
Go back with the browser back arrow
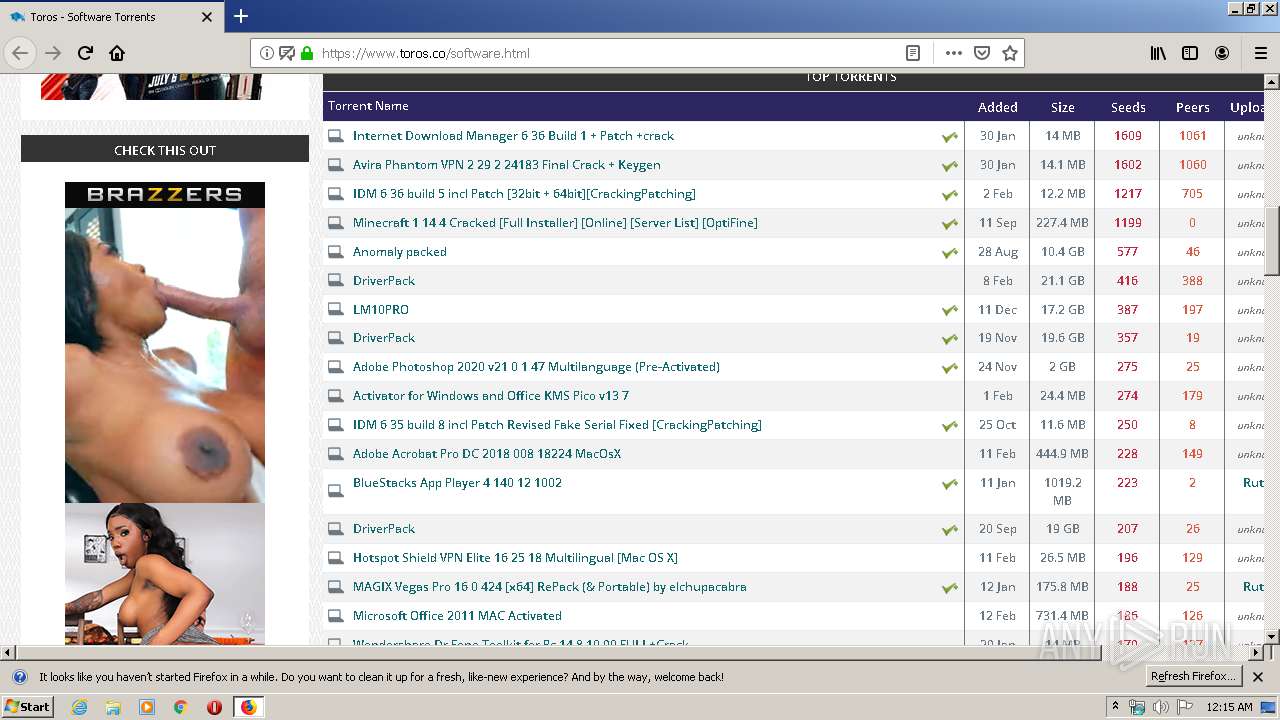point(20,53)
